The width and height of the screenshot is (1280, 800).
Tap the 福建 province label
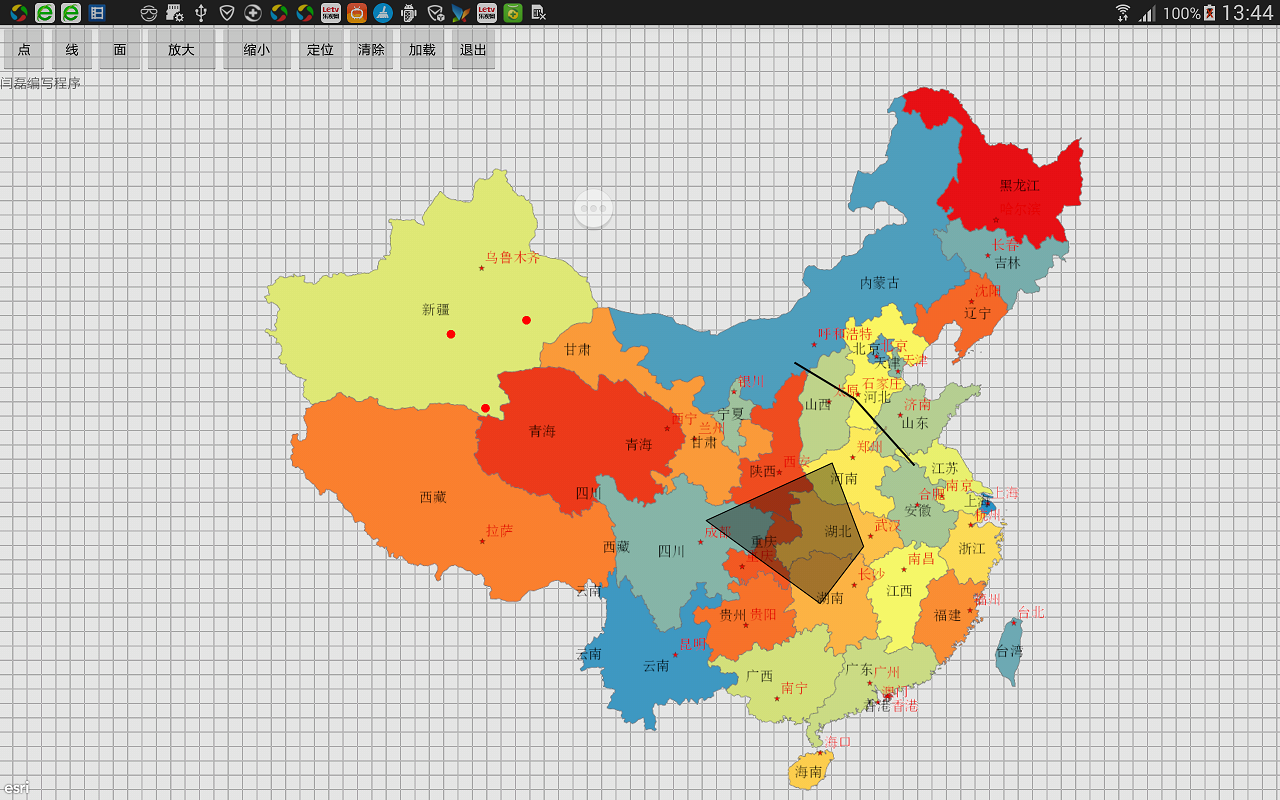[947, 615]
